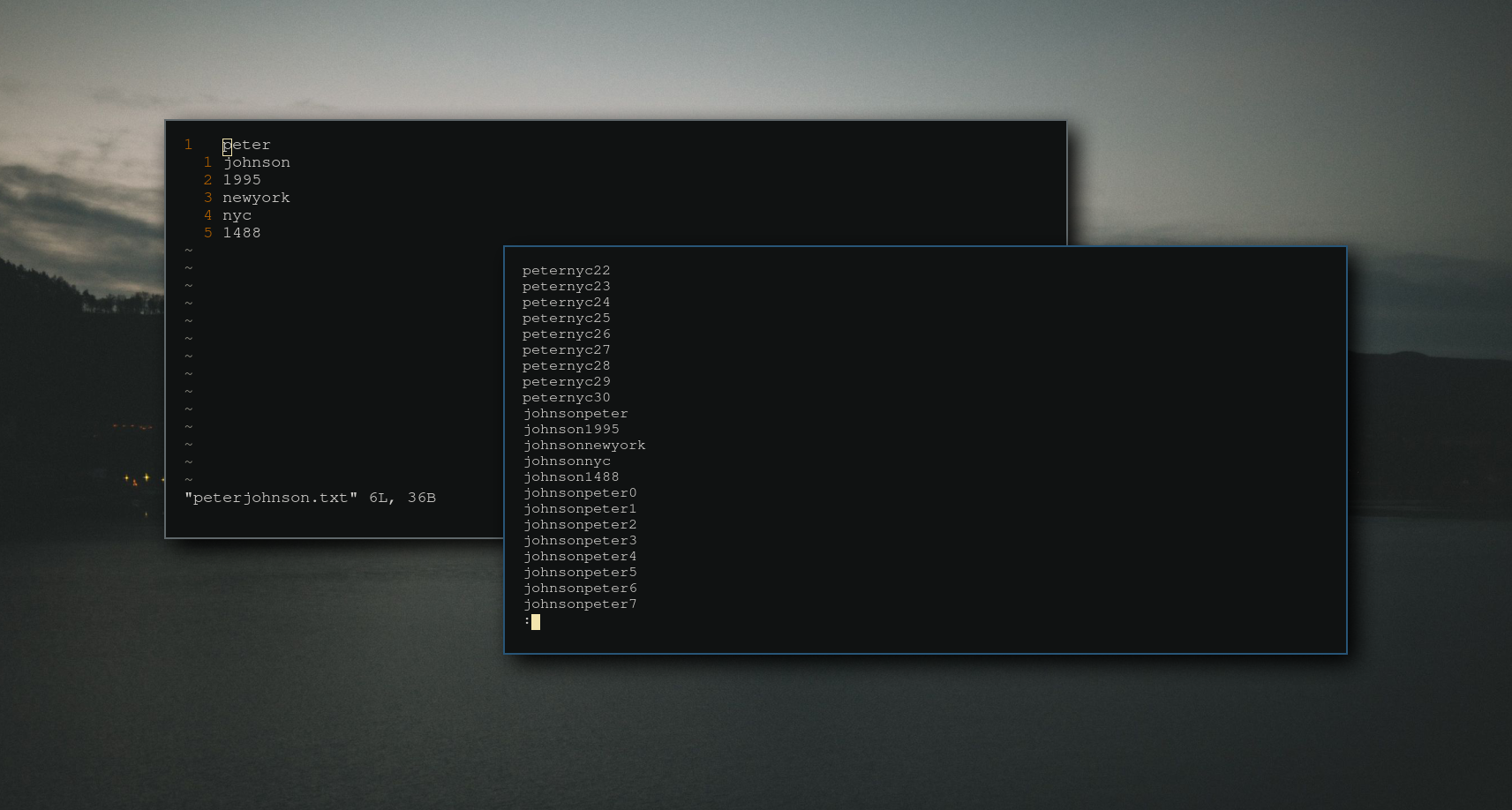Screen dimensions: 1512x810
Task: Click the word "peter" in vim
Action: click(x=246, y=146)
